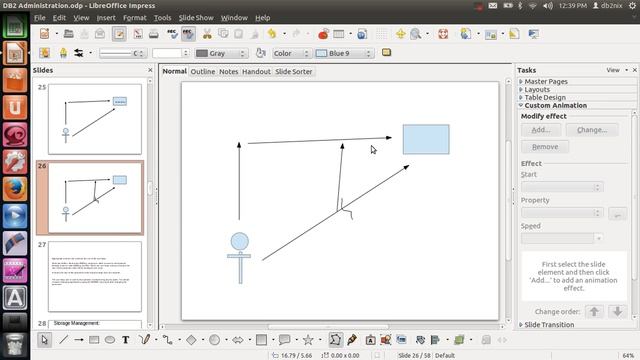The image size is (640, 360).
Task: Select the Ellipse shape tool
Action: coord(110,340)
